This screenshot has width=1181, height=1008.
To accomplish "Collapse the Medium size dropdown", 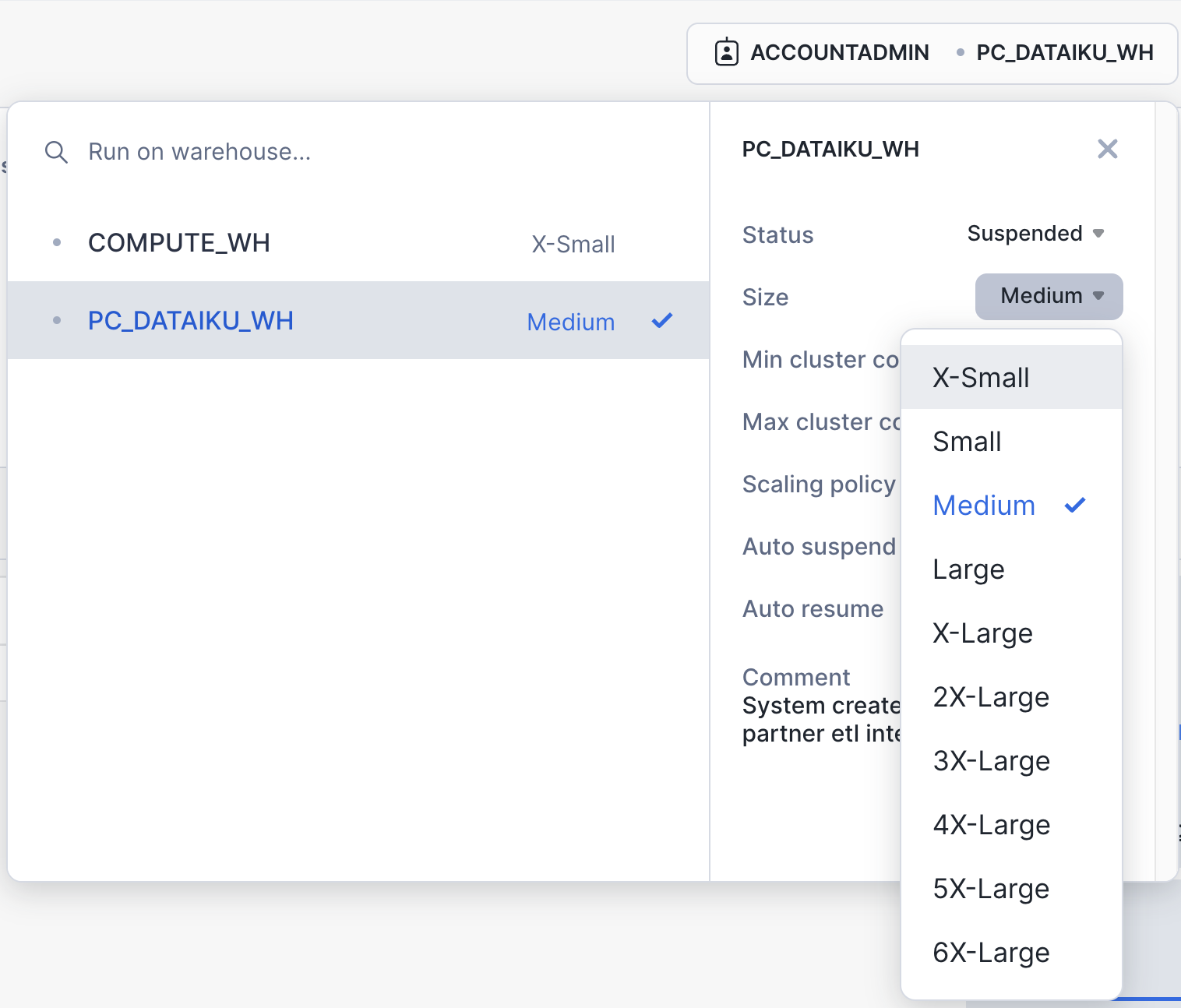I will (x=1049, y=297).
